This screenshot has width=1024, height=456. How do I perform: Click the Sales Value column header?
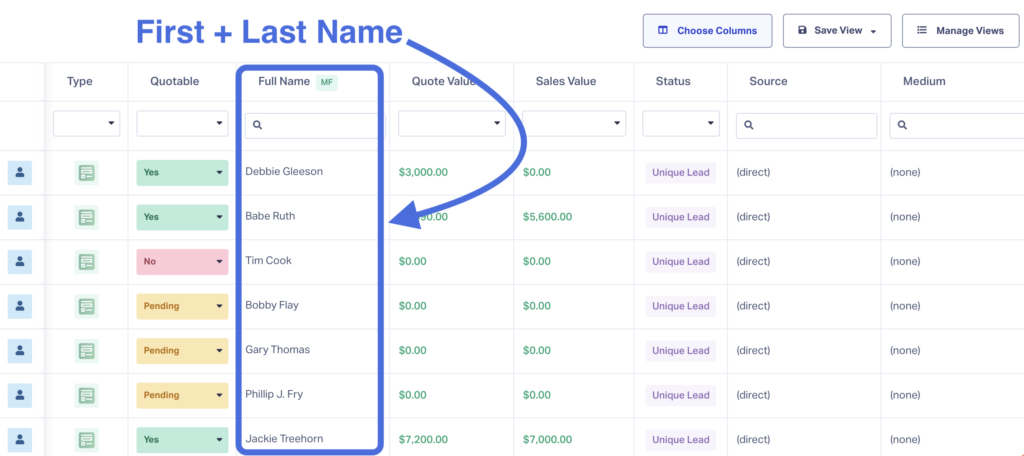[x=566, y=82]
